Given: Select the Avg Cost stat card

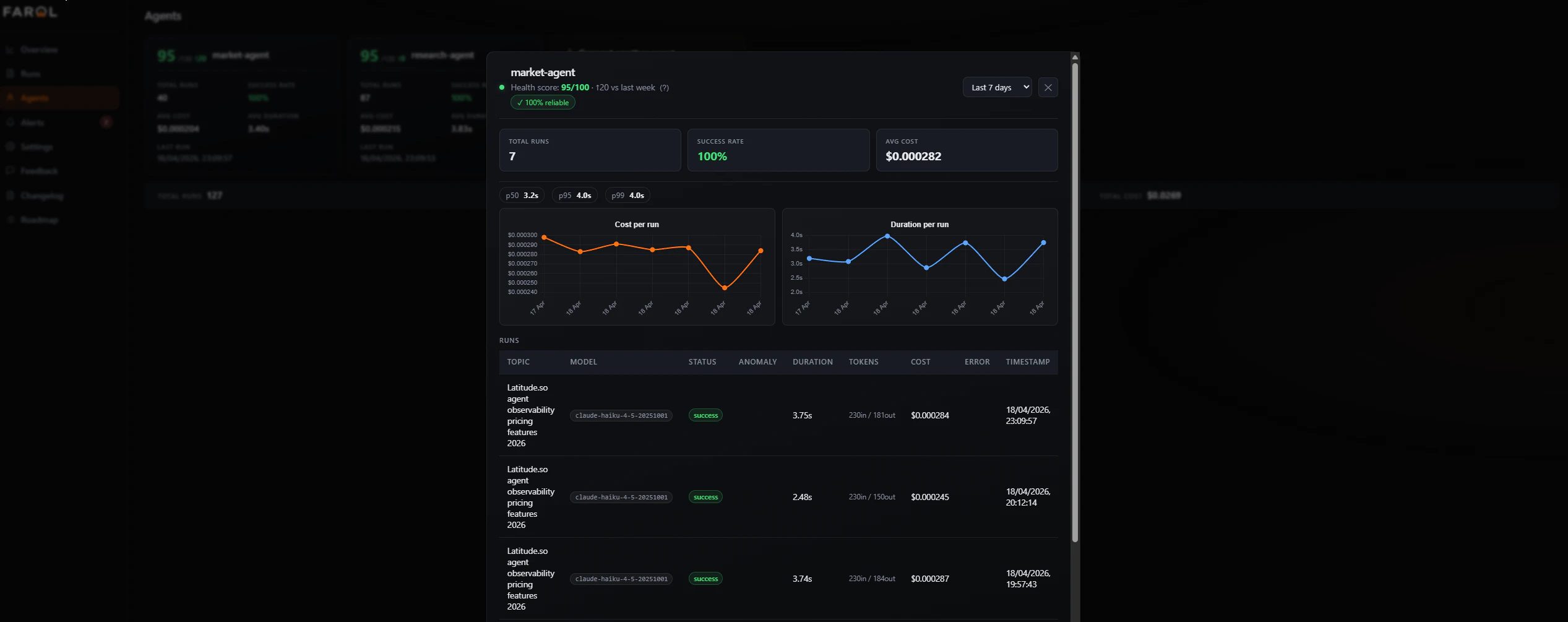Looking at the screenshot, I should click(967, 150).
